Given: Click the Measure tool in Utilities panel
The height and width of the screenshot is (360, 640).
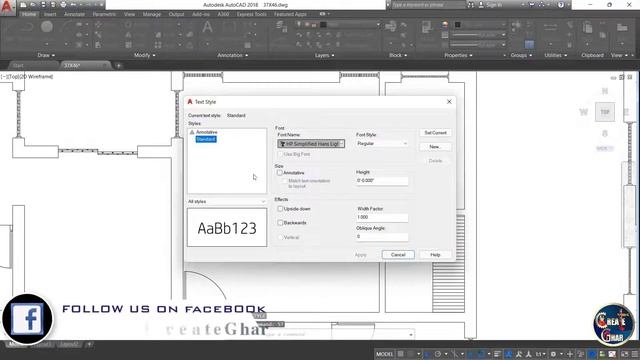Looking at the screenshot, I should click(x=550, y=27).
